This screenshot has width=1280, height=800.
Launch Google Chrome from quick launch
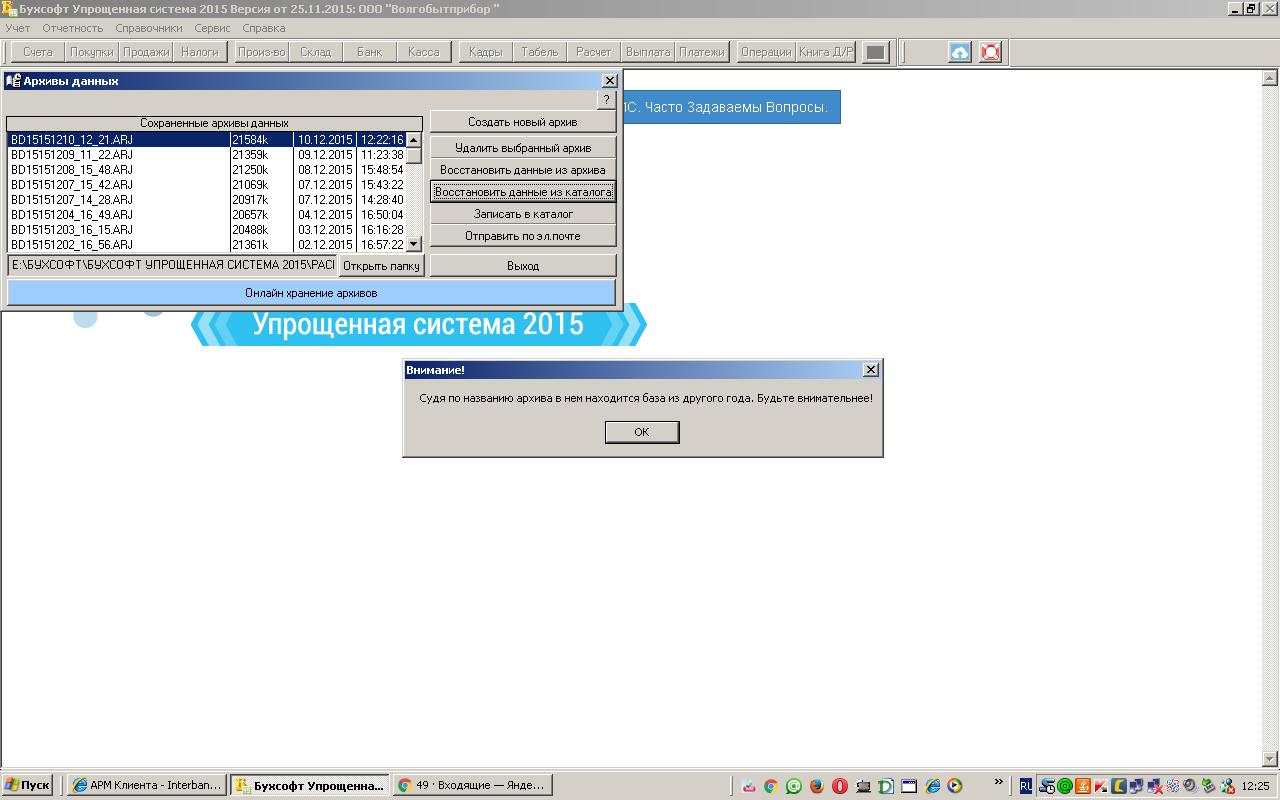(770, 786)
